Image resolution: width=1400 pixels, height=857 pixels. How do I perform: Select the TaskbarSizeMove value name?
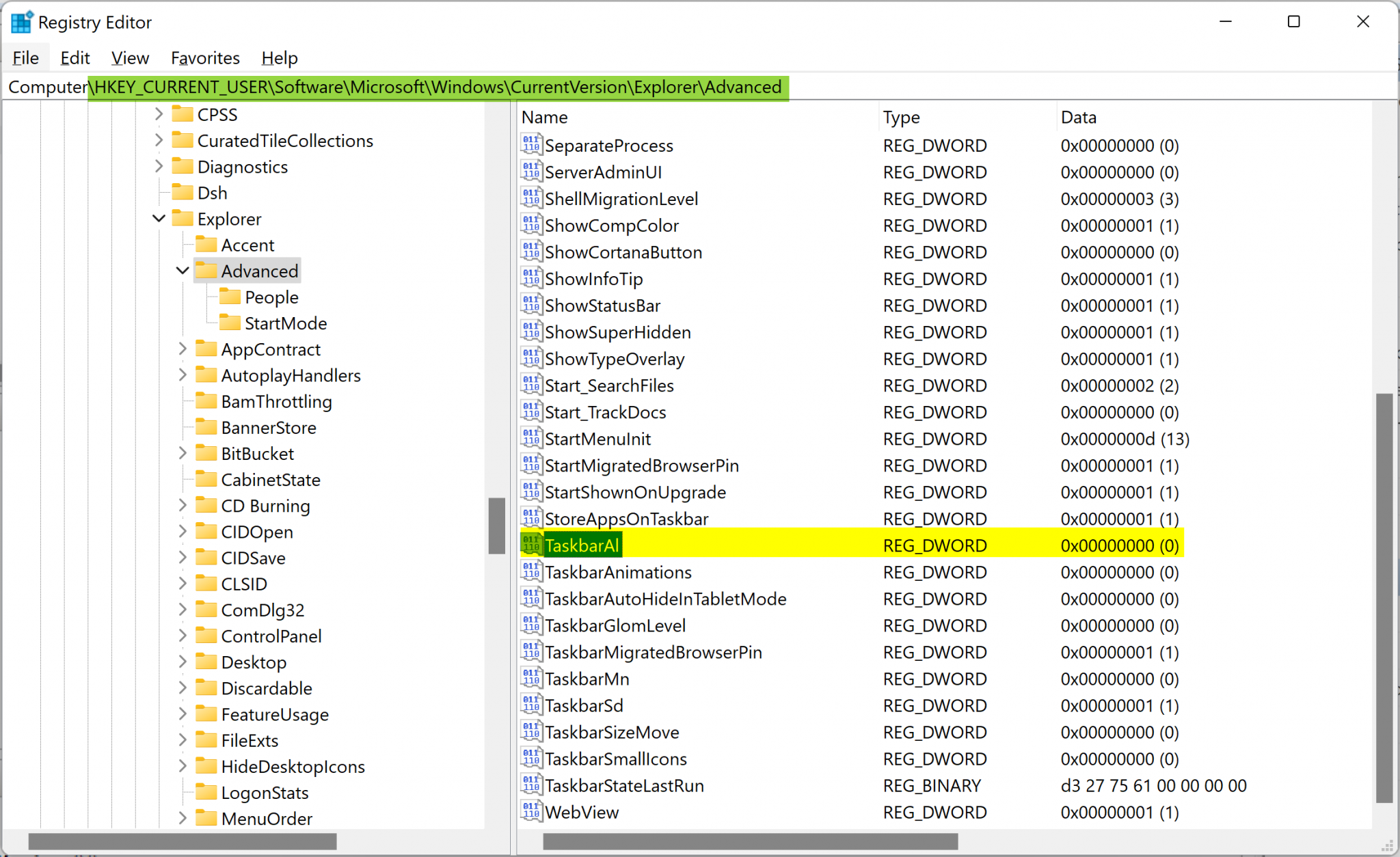coord(612,732)
